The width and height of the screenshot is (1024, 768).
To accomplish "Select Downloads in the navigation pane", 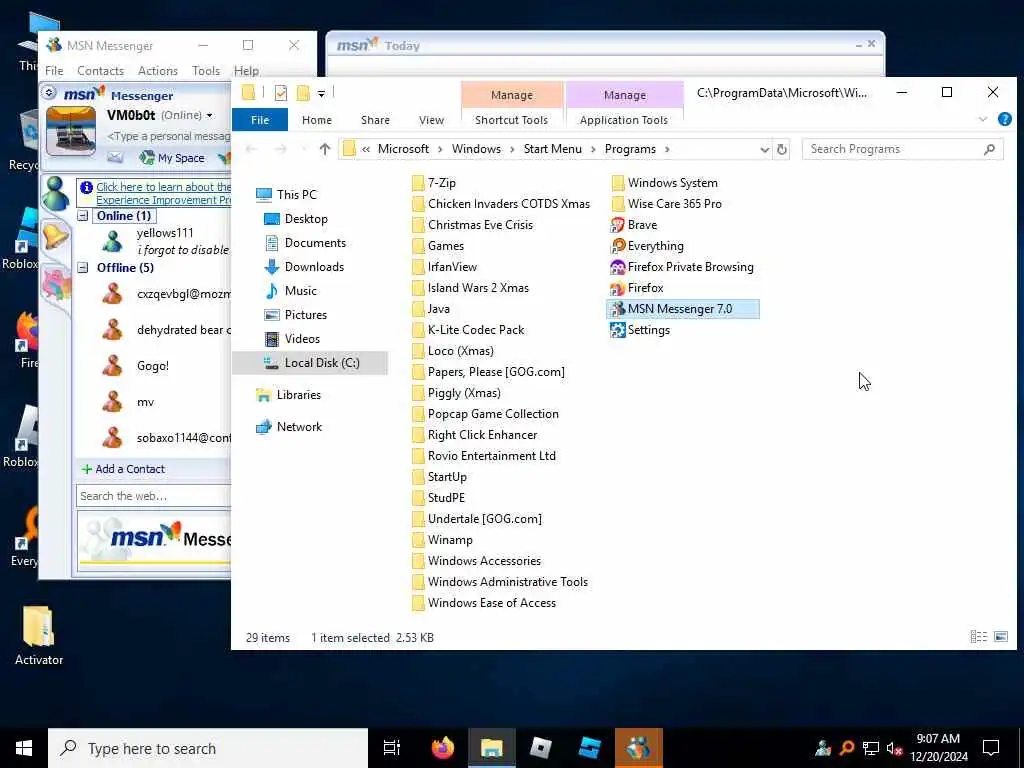I will [x=314, y=266].
